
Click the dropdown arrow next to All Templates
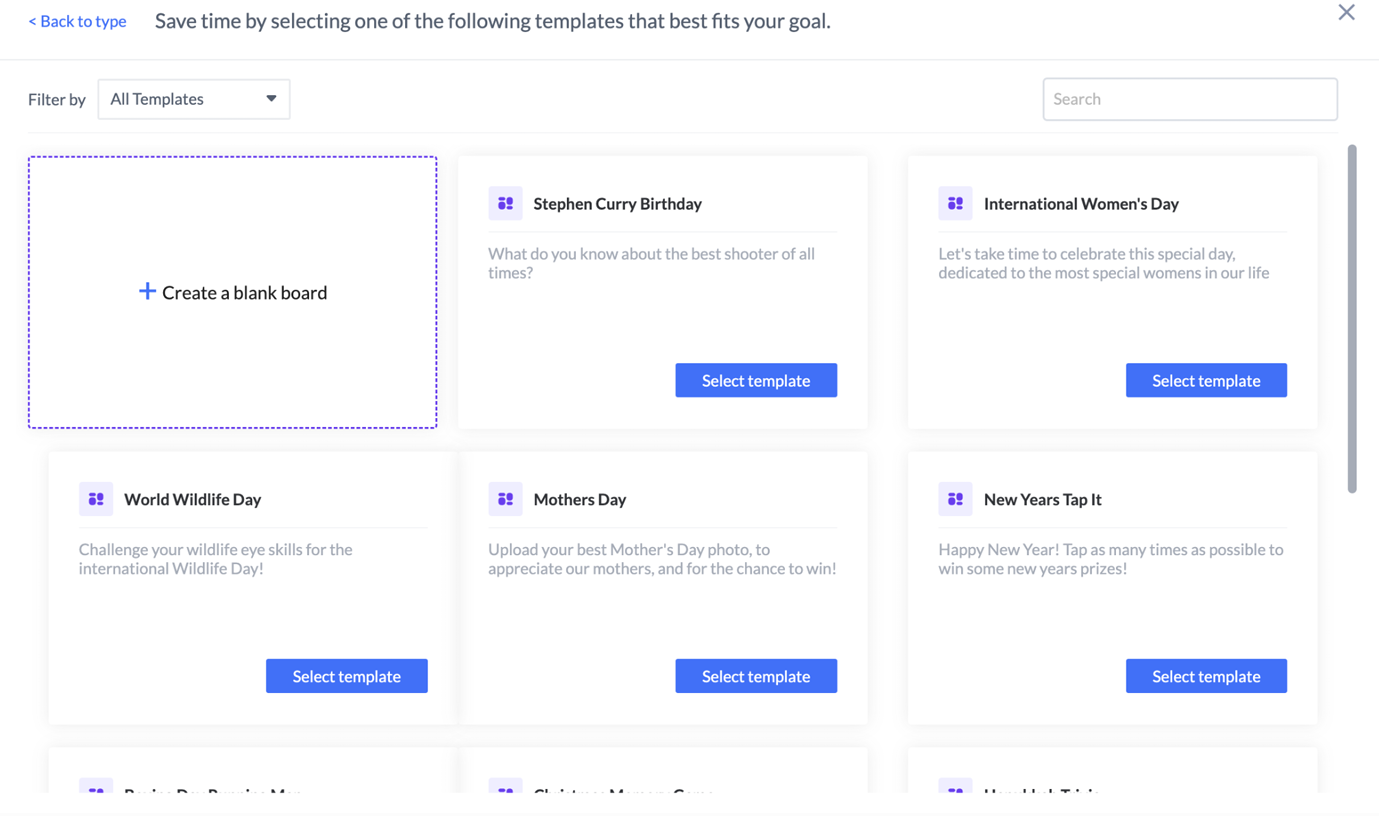(x=271, y=99)
